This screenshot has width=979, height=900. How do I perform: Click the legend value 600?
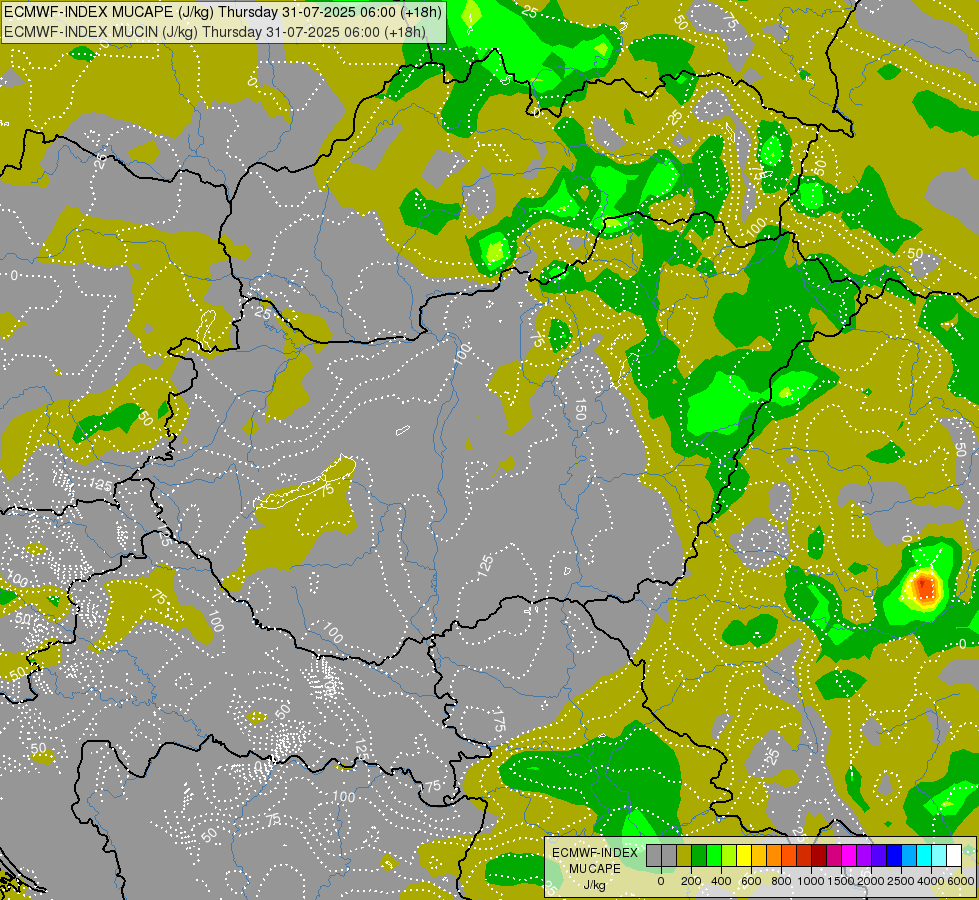tap(751, 881)
